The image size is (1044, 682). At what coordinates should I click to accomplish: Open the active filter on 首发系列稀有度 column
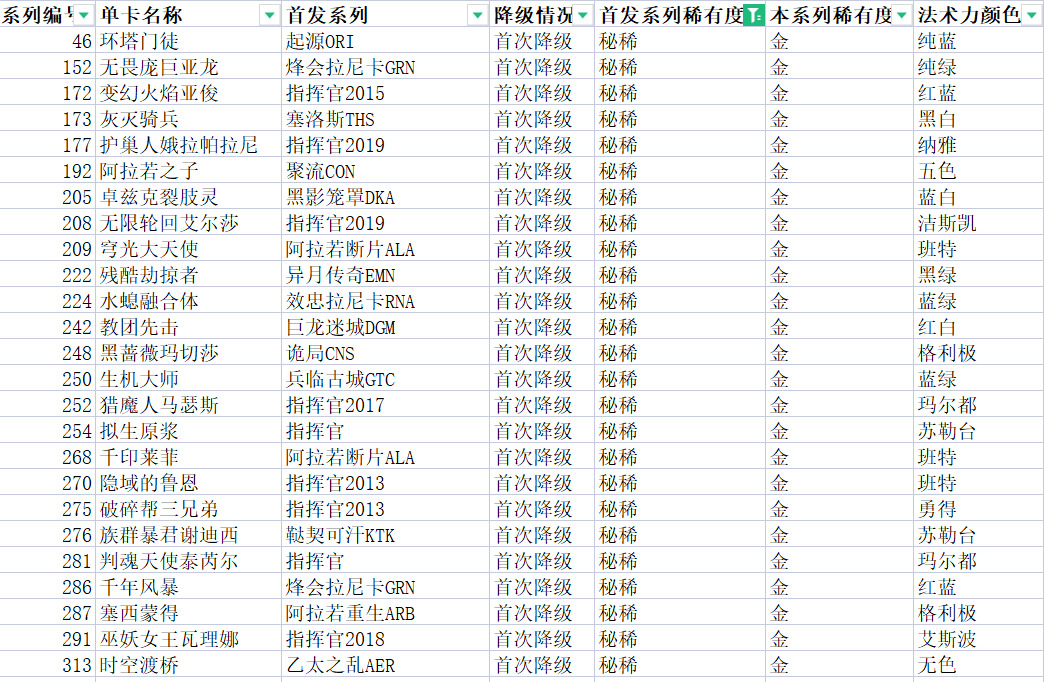[x=753, y=15]
